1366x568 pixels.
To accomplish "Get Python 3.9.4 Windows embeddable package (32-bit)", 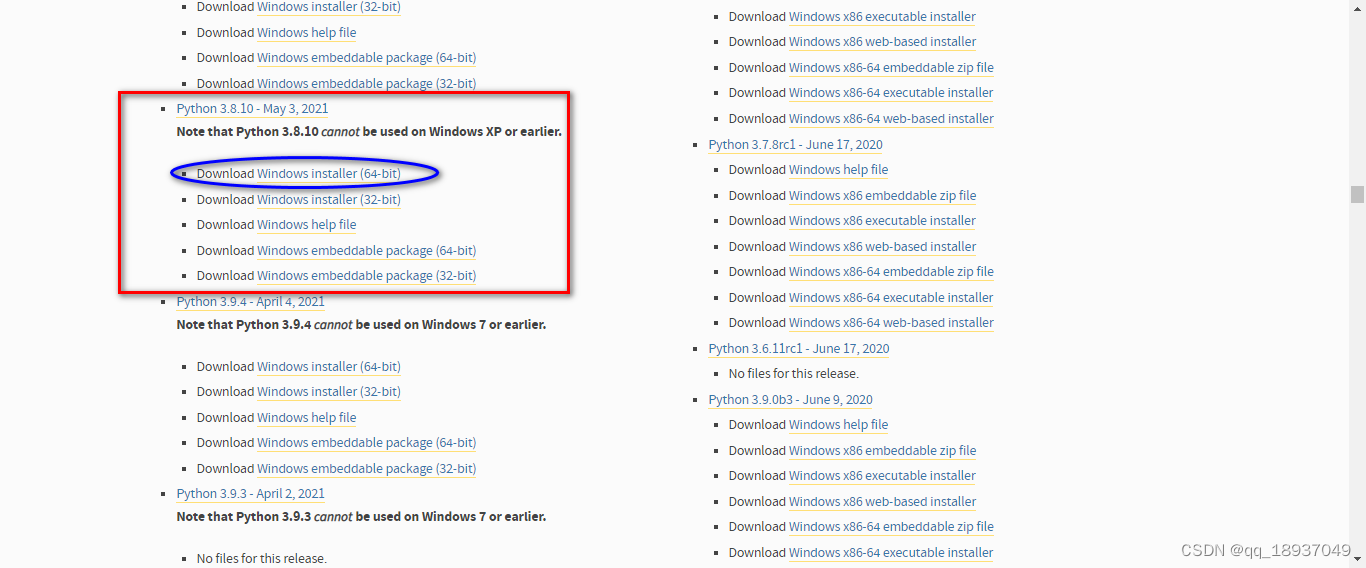I will pyautogui.click(x=366, y=469).
